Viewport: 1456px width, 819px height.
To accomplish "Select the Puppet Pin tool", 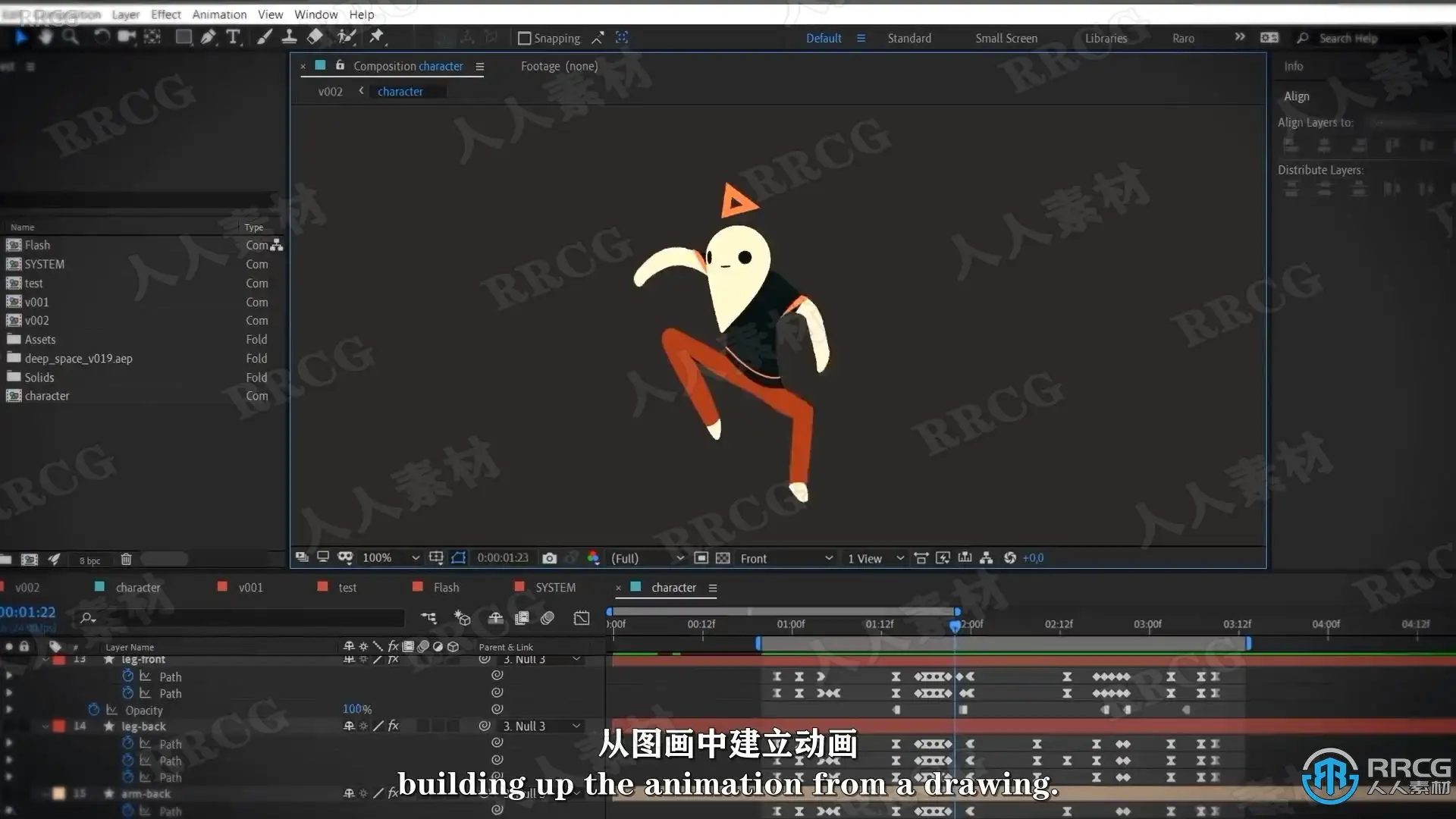I will coord(376,37).
